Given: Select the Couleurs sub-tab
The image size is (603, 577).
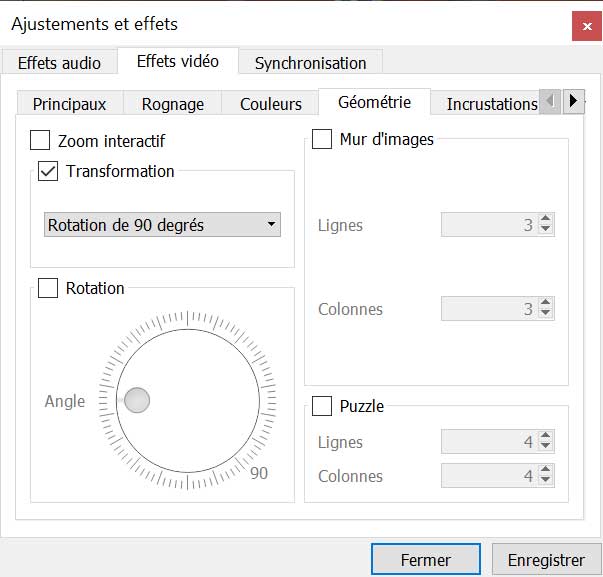Looking at the screenshot, I should coord(270,104).
